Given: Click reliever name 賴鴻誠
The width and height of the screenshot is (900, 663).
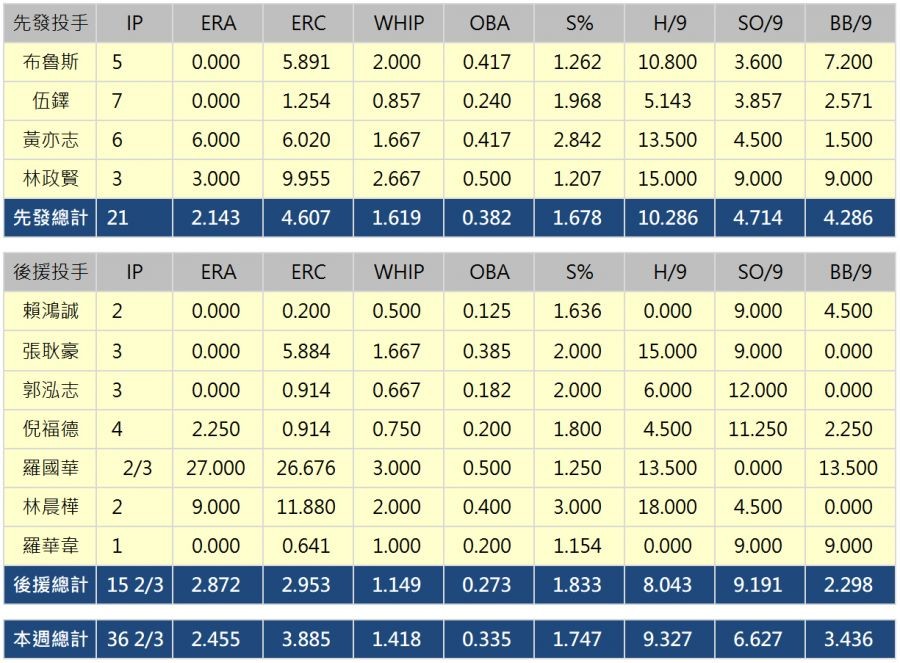Looking at the screenshot, I should click(50, 311).
